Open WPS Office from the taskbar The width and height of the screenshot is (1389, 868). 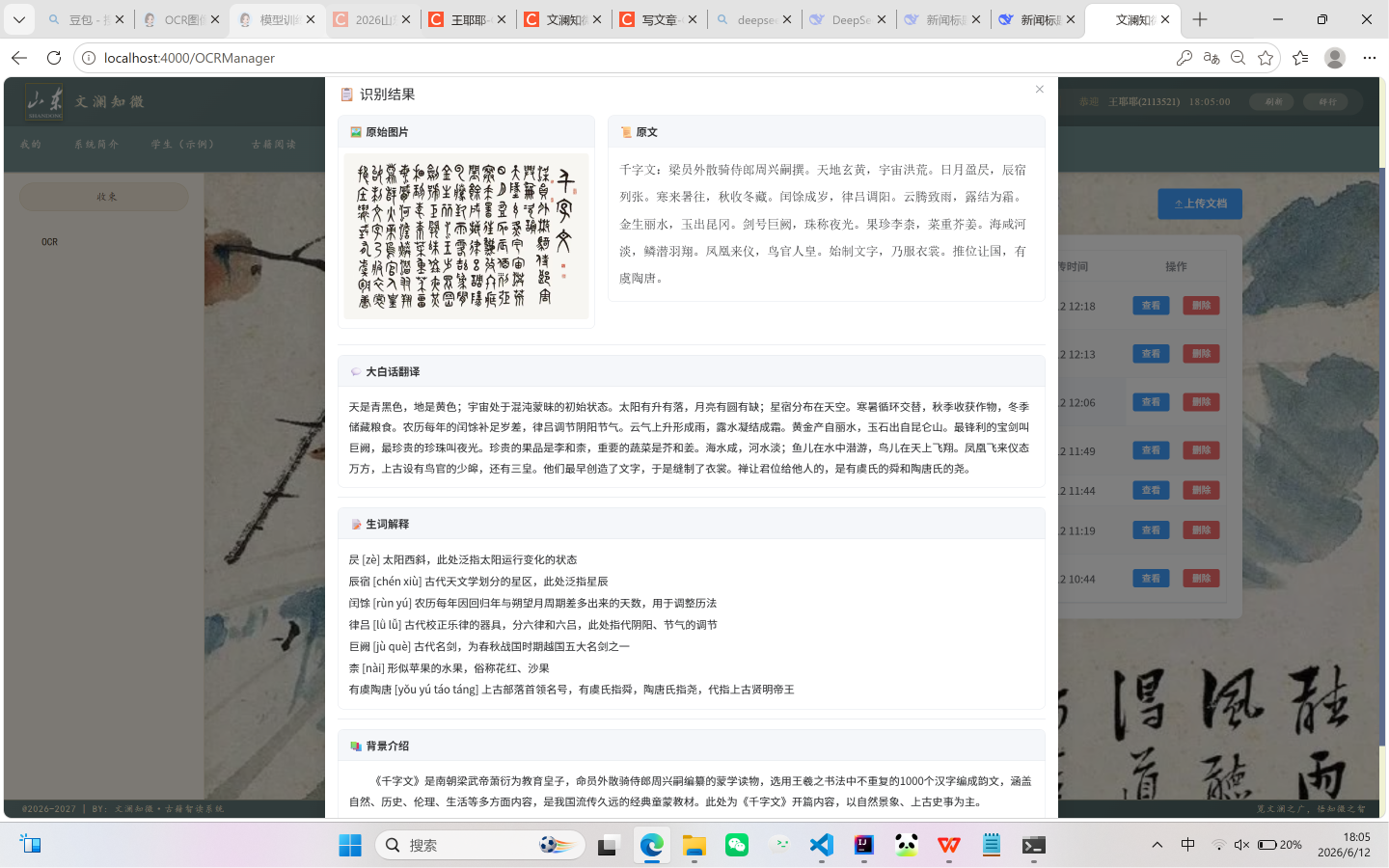click(x=949, y=845)
